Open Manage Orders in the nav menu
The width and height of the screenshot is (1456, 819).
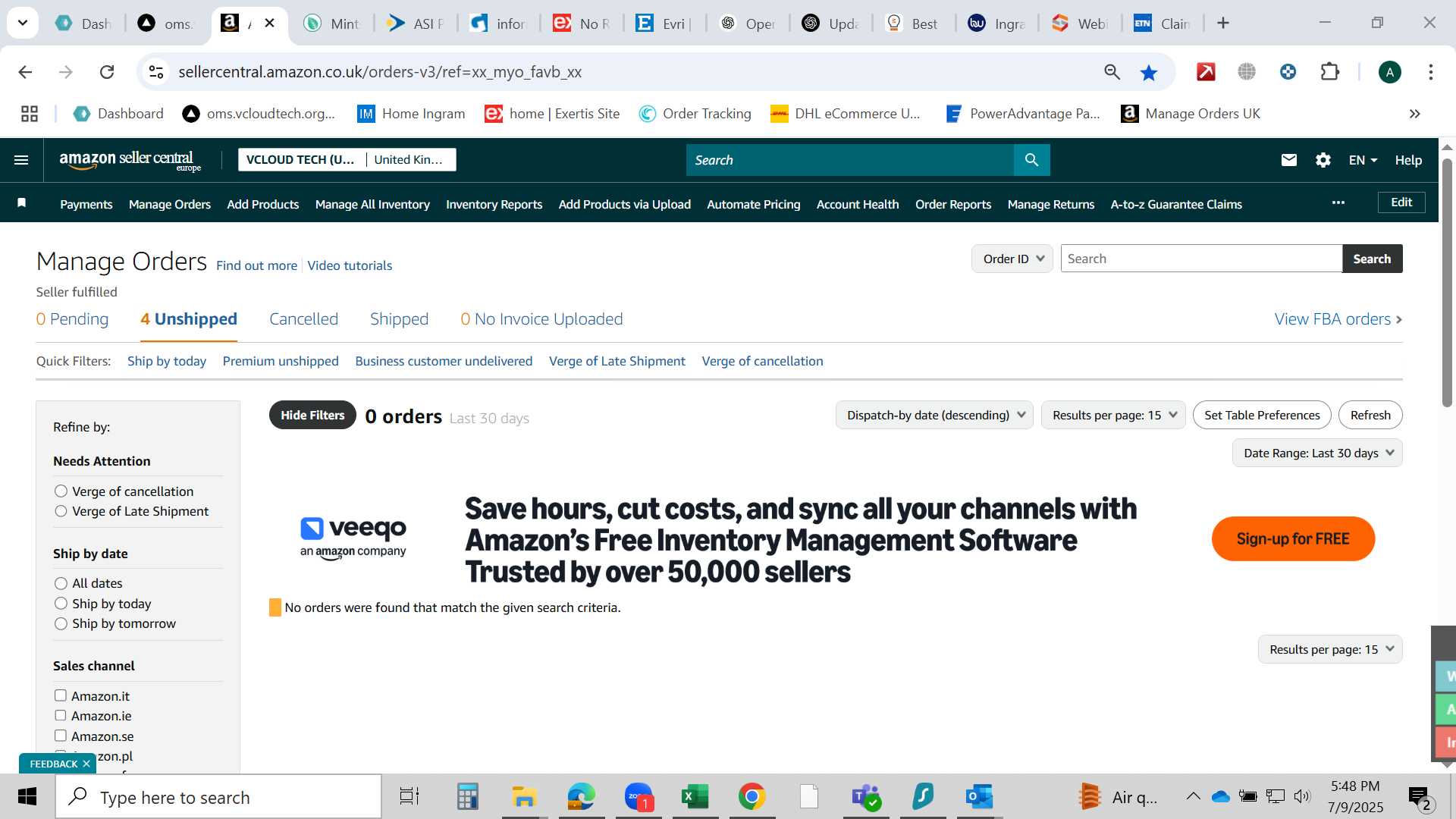point(170,204)
